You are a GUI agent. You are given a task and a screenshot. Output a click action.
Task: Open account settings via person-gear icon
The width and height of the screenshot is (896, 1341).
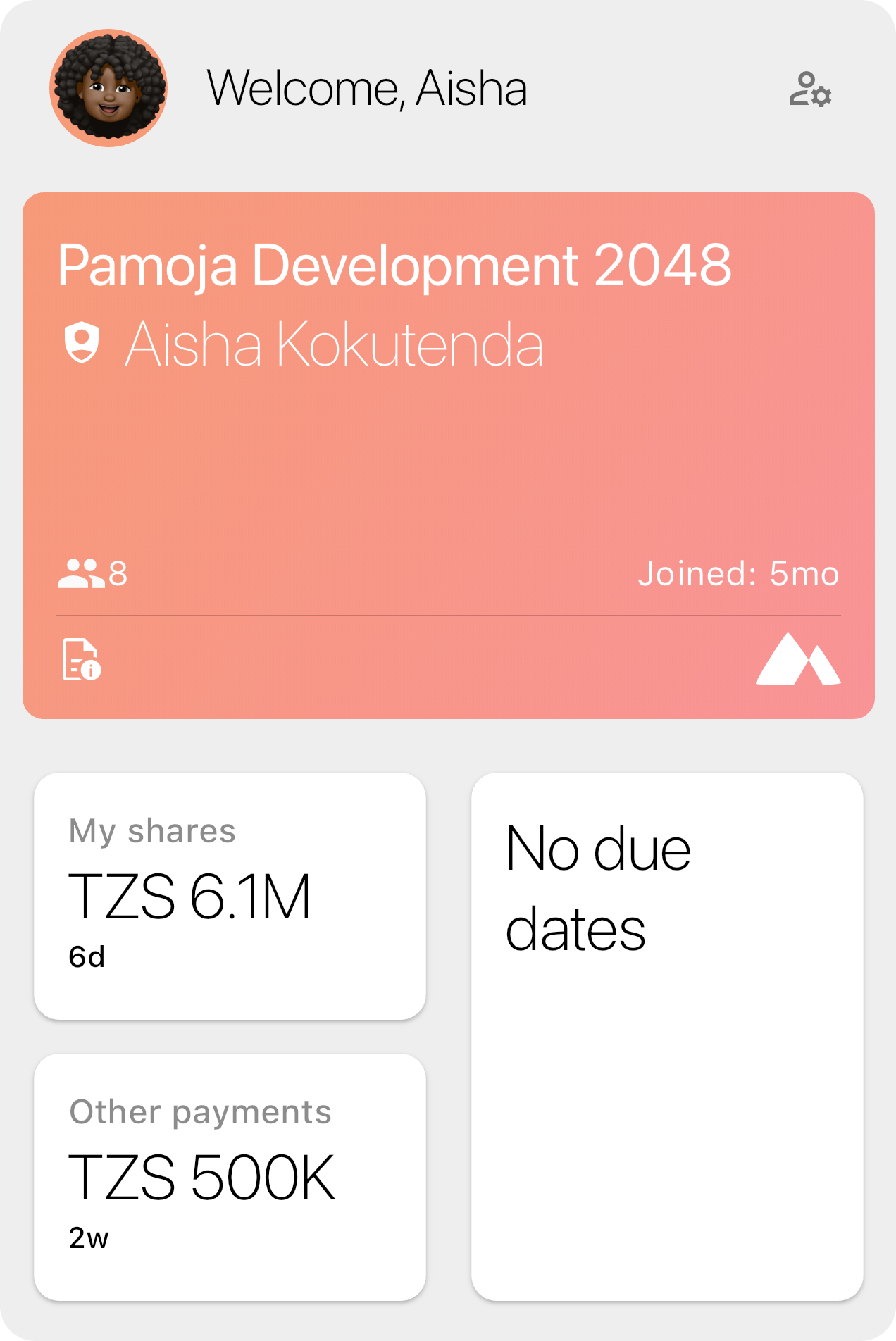pos(810,89)
